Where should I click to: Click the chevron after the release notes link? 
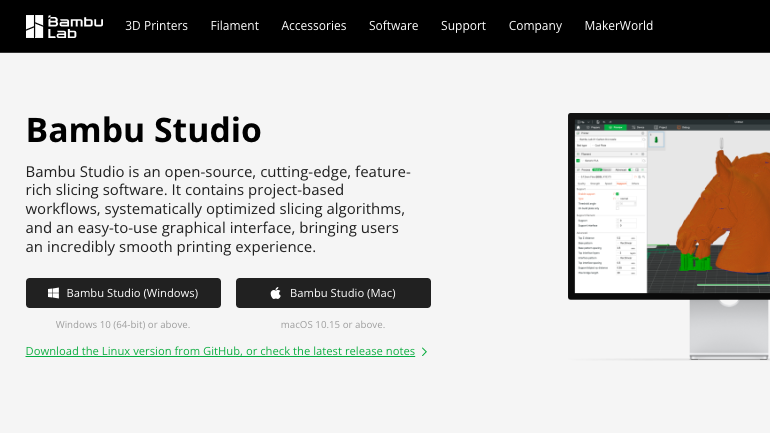coord(424,352)
